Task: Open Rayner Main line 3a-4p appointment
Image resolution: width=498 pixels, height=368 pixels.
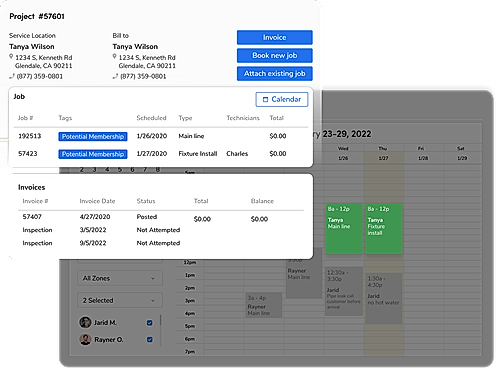Action: click(264, 305)
